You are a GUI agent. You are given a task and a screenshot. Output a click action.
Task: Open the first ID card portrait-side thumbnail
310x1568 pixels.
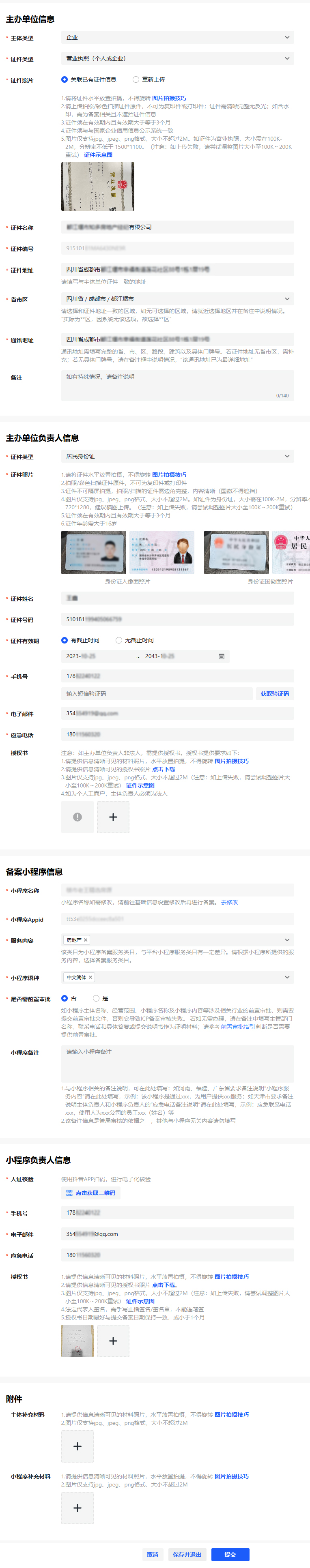tap(94, 552)
